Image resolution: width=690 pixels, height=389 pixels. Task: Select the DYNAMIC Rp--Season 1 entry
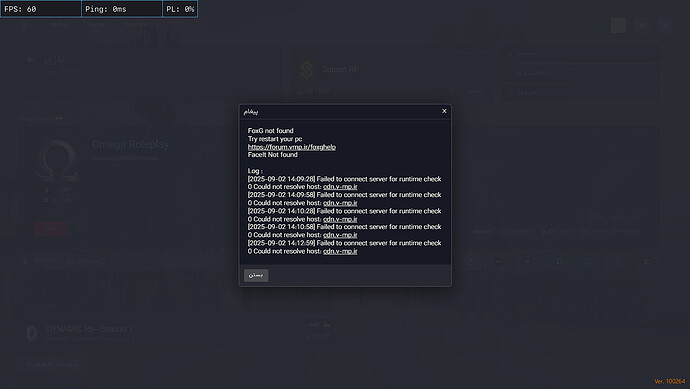click(x=89, y=329)
